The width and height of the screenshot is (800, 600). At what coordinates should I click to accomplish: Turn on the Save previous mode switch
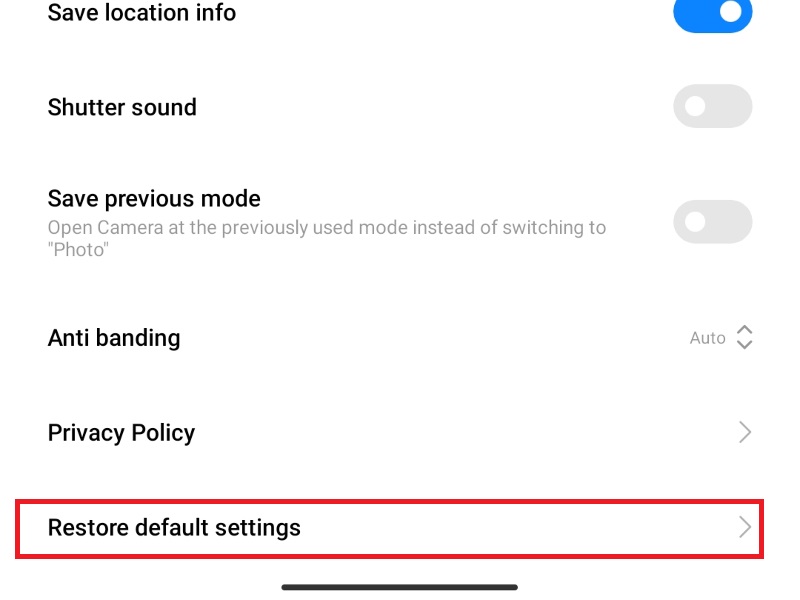coord(712,222)
